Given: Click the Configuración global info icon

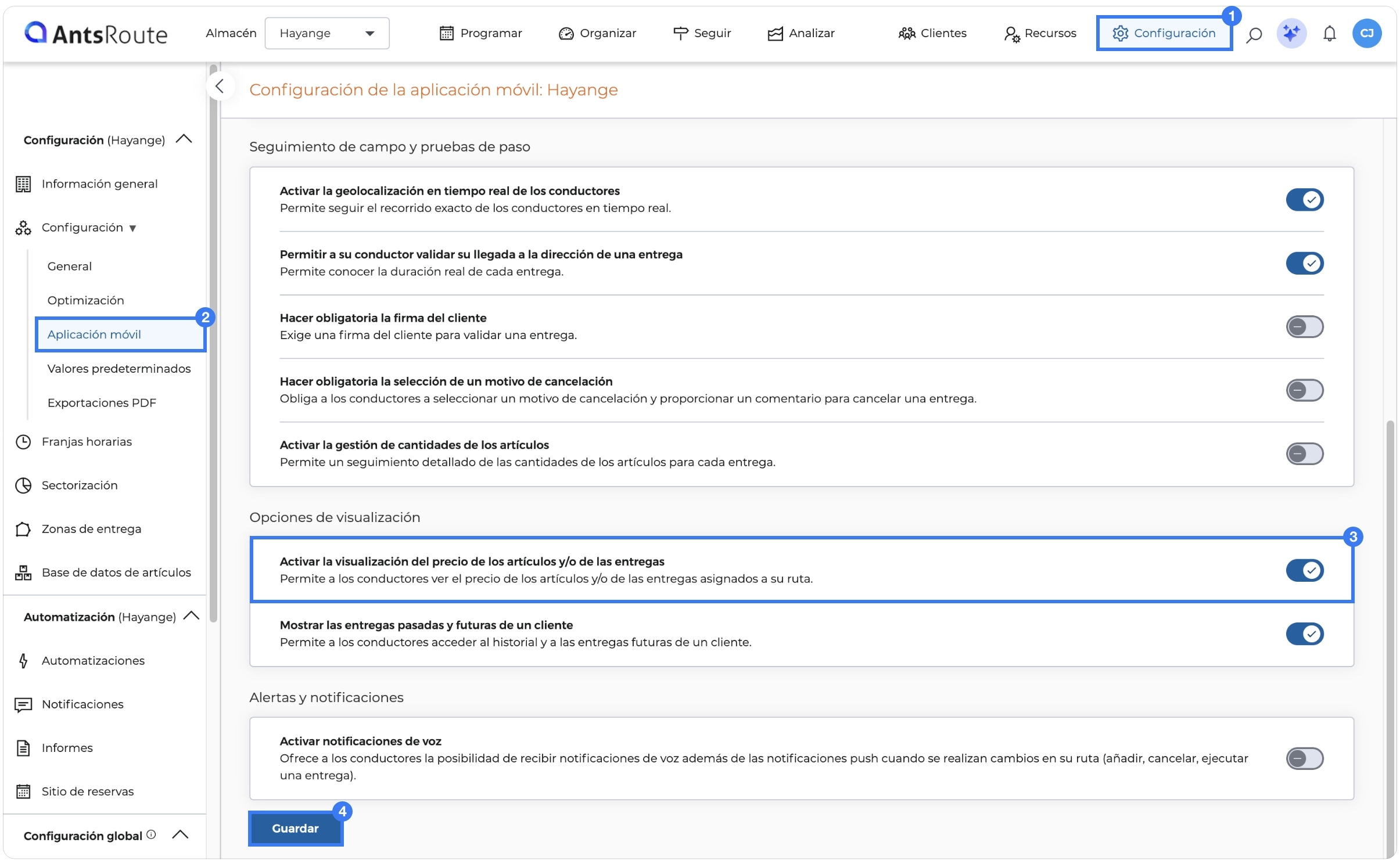Looking at the screenshot, I should [151, 834].
